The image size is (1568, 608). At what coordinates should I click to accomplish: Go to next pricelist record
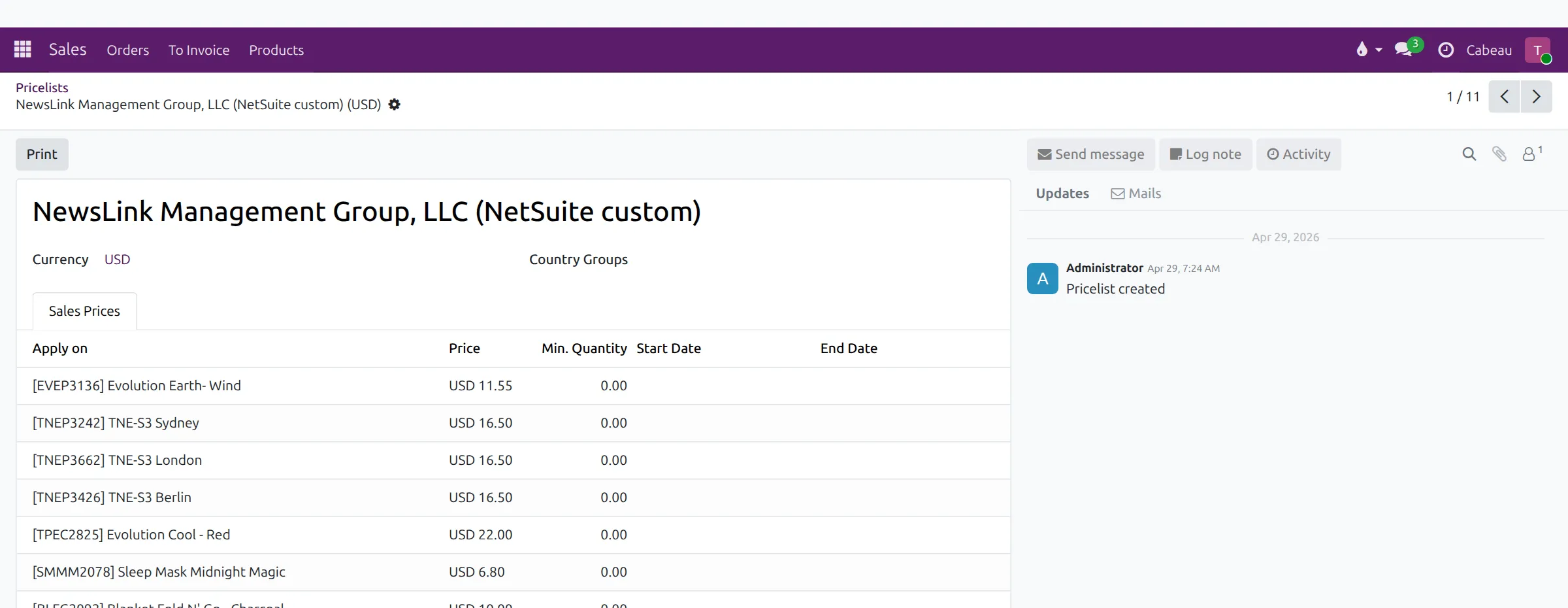point(1536,97)
